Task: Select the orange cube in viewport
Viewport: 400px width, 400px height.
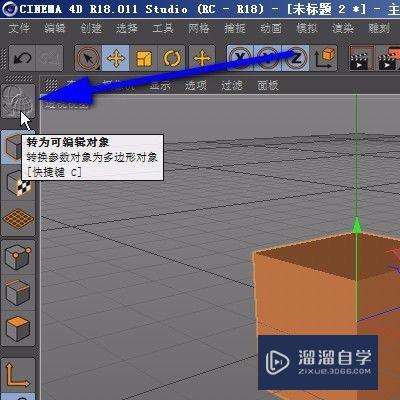Action: (327, 310)
